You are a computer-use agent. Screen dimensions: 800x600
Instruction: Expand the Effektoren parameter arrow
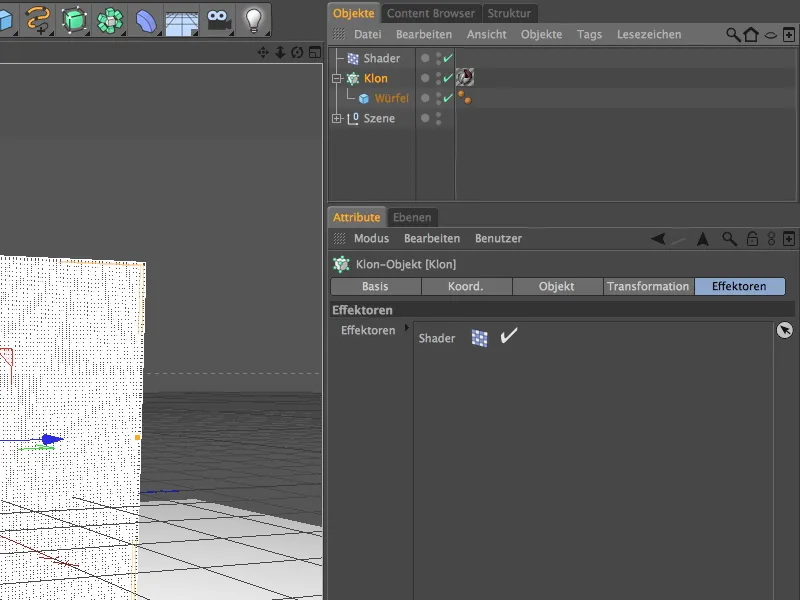click(407, 328)
